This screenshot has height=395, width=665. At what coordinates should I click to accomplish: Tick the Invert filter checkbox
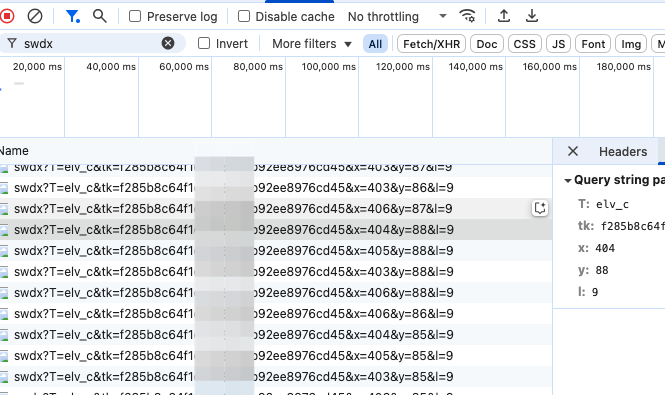coord(204,43)
